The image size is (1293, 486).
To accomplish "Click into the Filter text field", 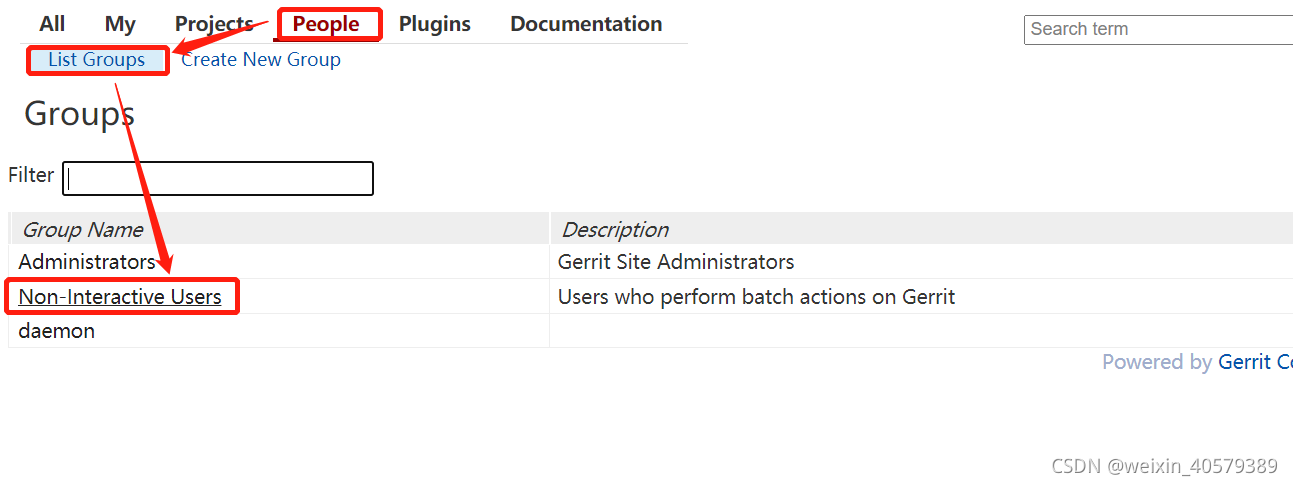I will [x=218, y=178].
